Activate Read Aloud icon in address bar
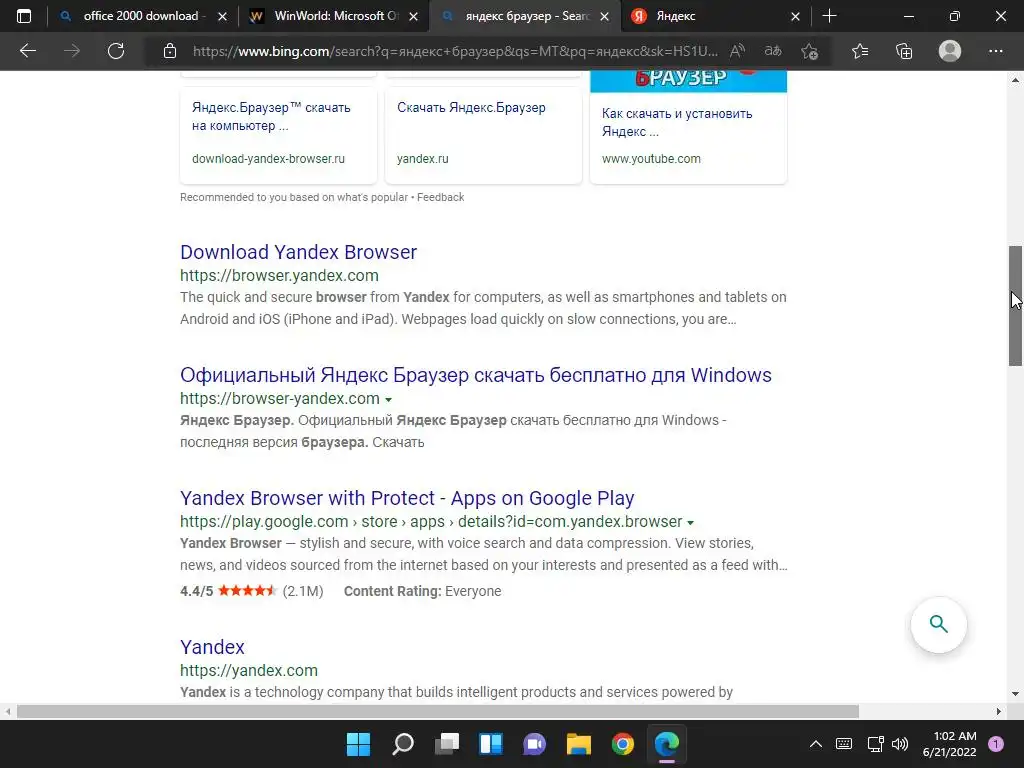 click(x=737, y=51)
